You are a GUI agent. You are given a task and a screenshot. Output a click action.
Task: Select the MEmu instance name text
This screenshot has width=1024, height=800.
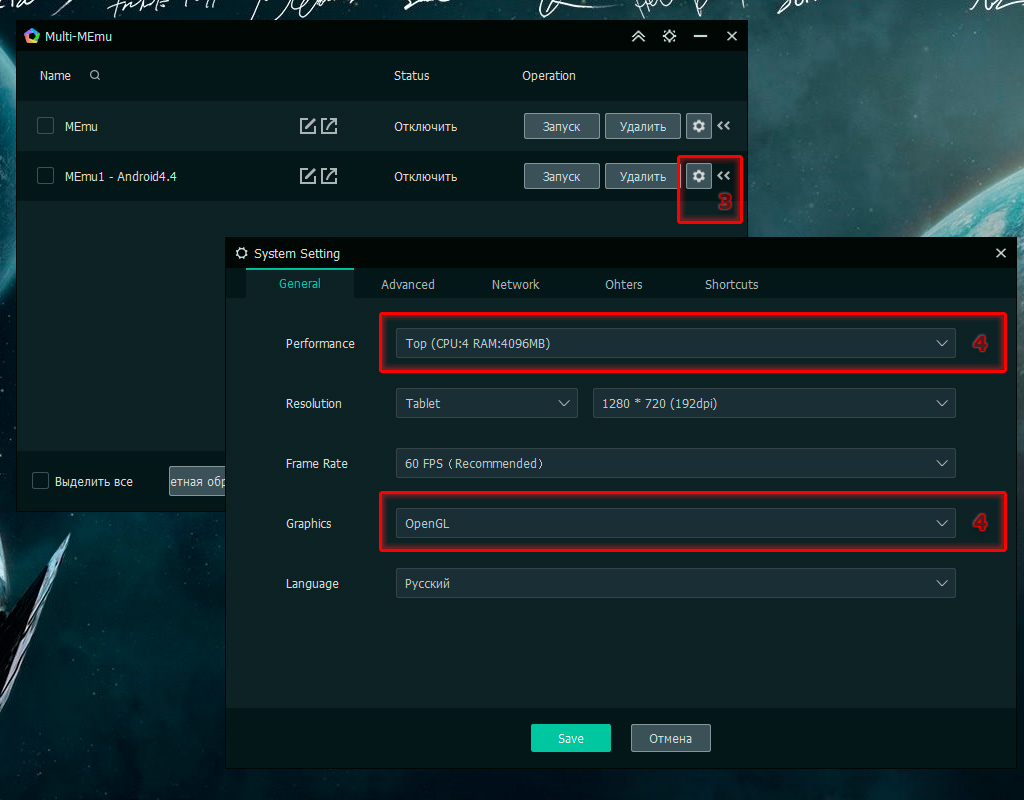[81, 127]
